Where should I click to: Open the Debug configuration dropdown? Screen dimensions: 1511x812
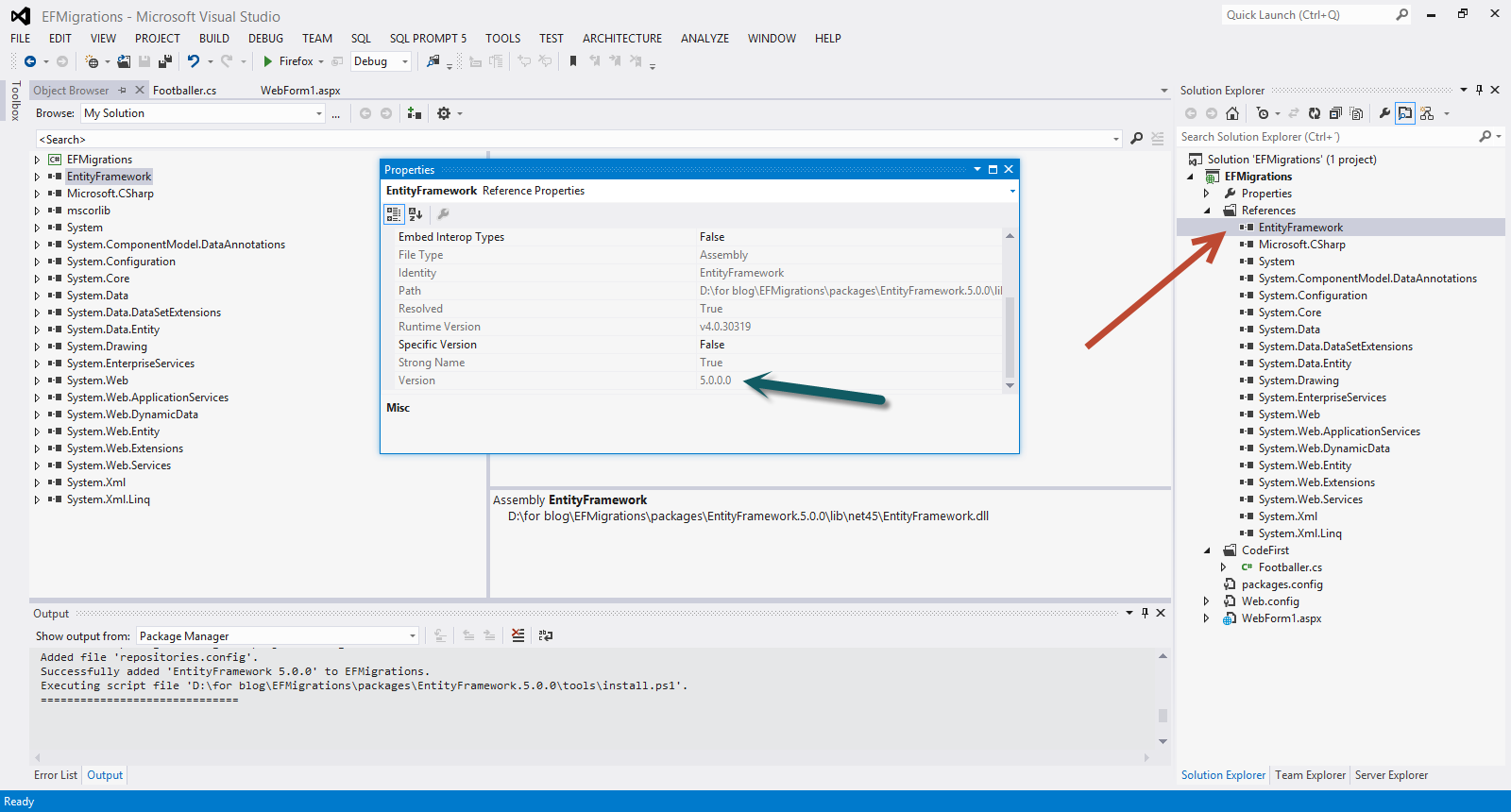coord(405,61)
